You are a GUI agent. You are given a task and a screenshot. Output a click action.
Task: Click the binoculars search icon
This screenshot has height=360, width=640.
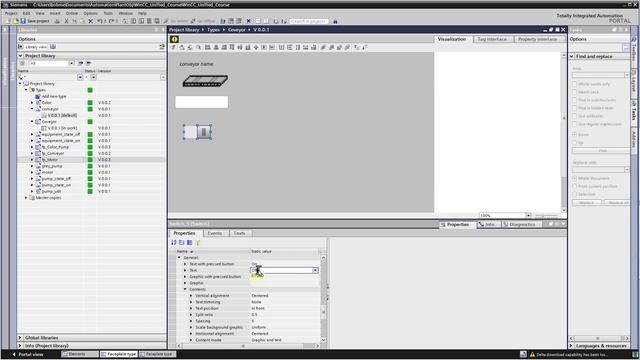click(335, 21)
